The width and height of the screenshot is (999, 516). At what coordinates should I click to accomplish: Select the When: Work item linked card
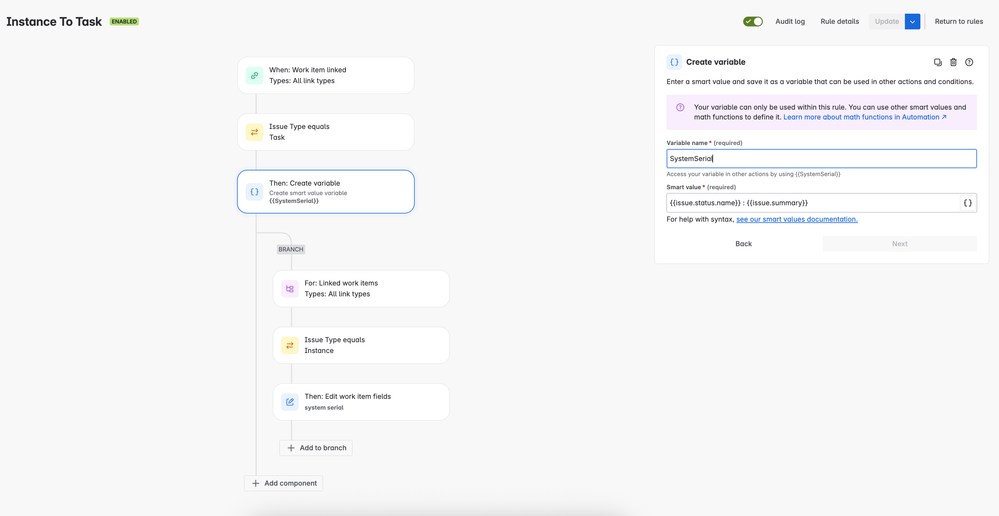coord(326,75)
